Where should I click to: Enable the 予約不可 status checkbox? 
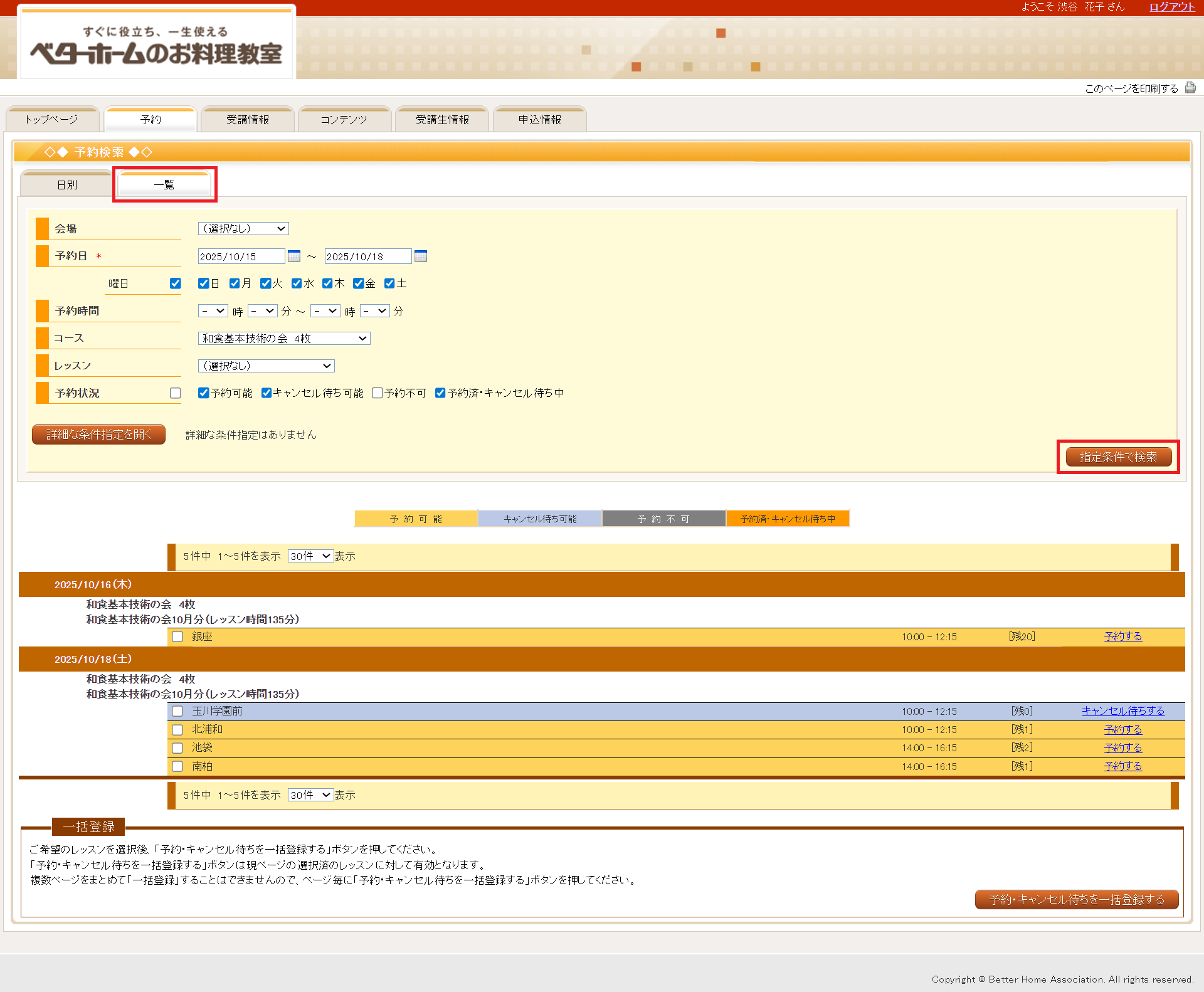[378, 393]
